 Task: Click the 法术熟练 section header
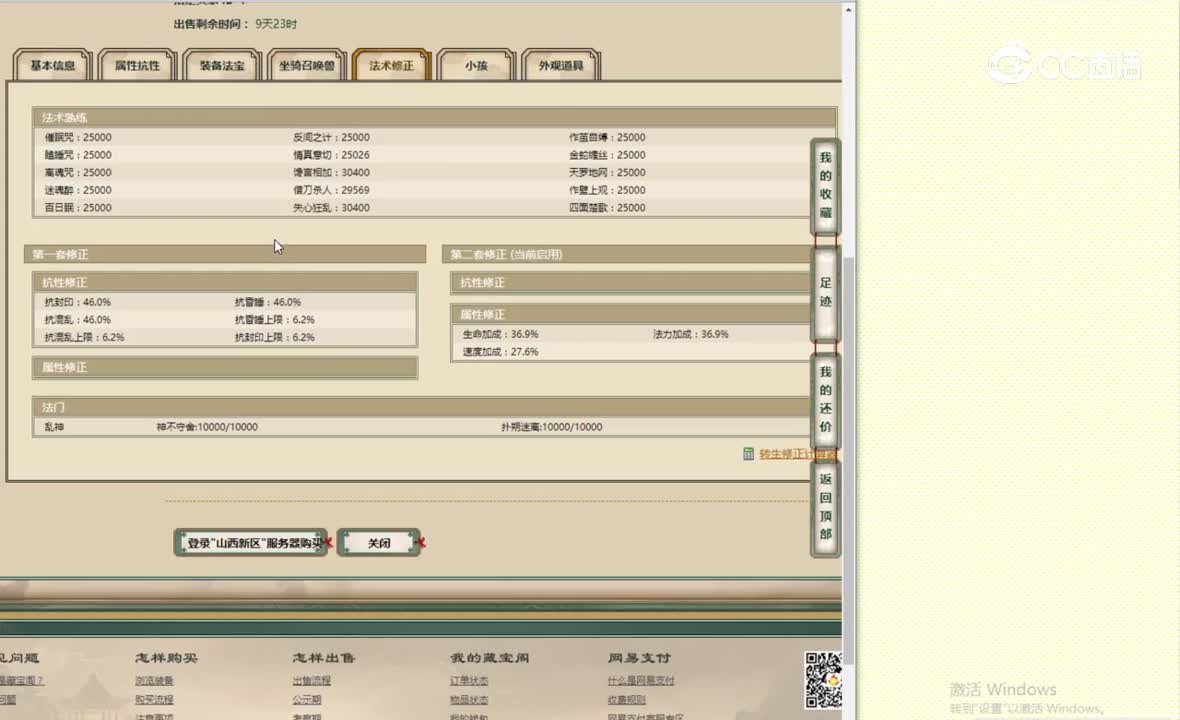pyautogui.click(x=434, y=117)
